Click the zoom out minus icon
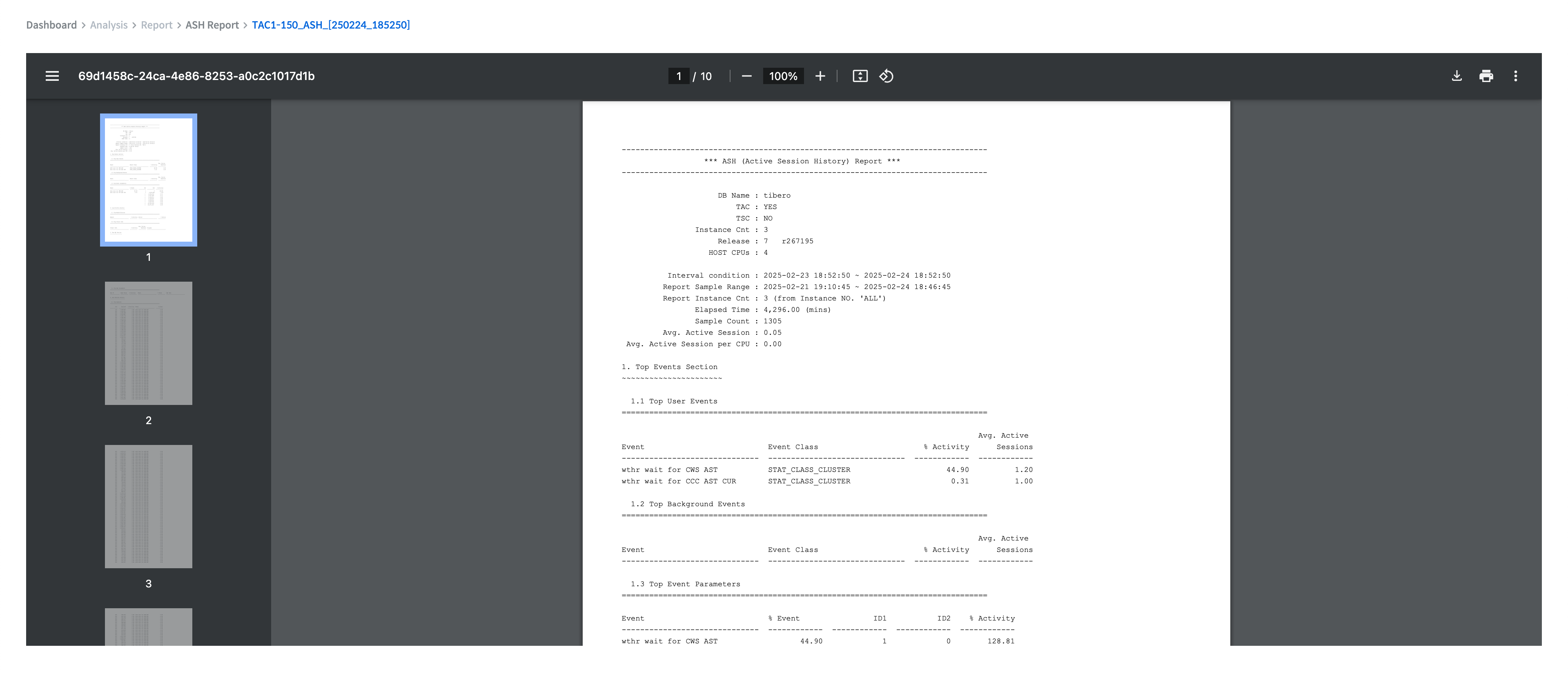 tap(746, 76)
